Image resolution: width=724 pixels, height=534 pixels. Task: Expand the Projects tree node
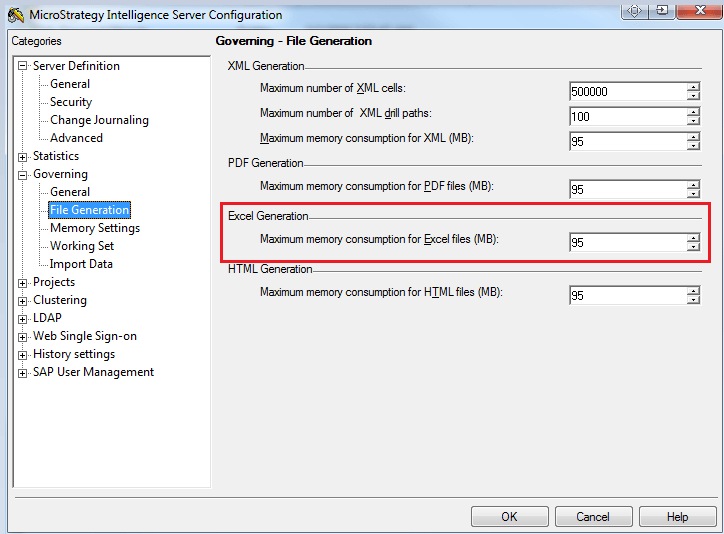click(x=22, y=283)
